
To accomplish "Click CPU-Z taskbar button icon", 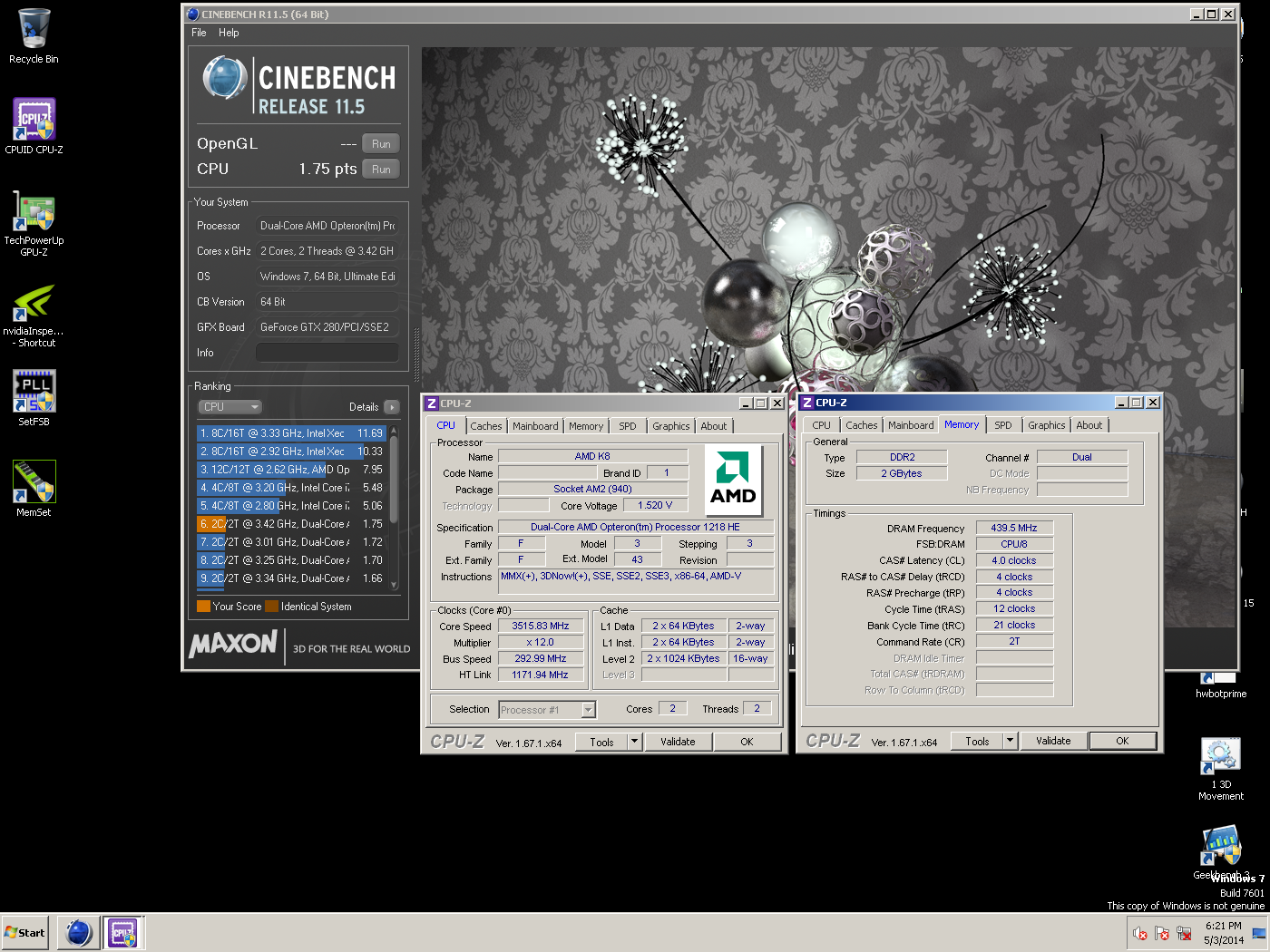I will pyautogui.click(x=122, y=932).
